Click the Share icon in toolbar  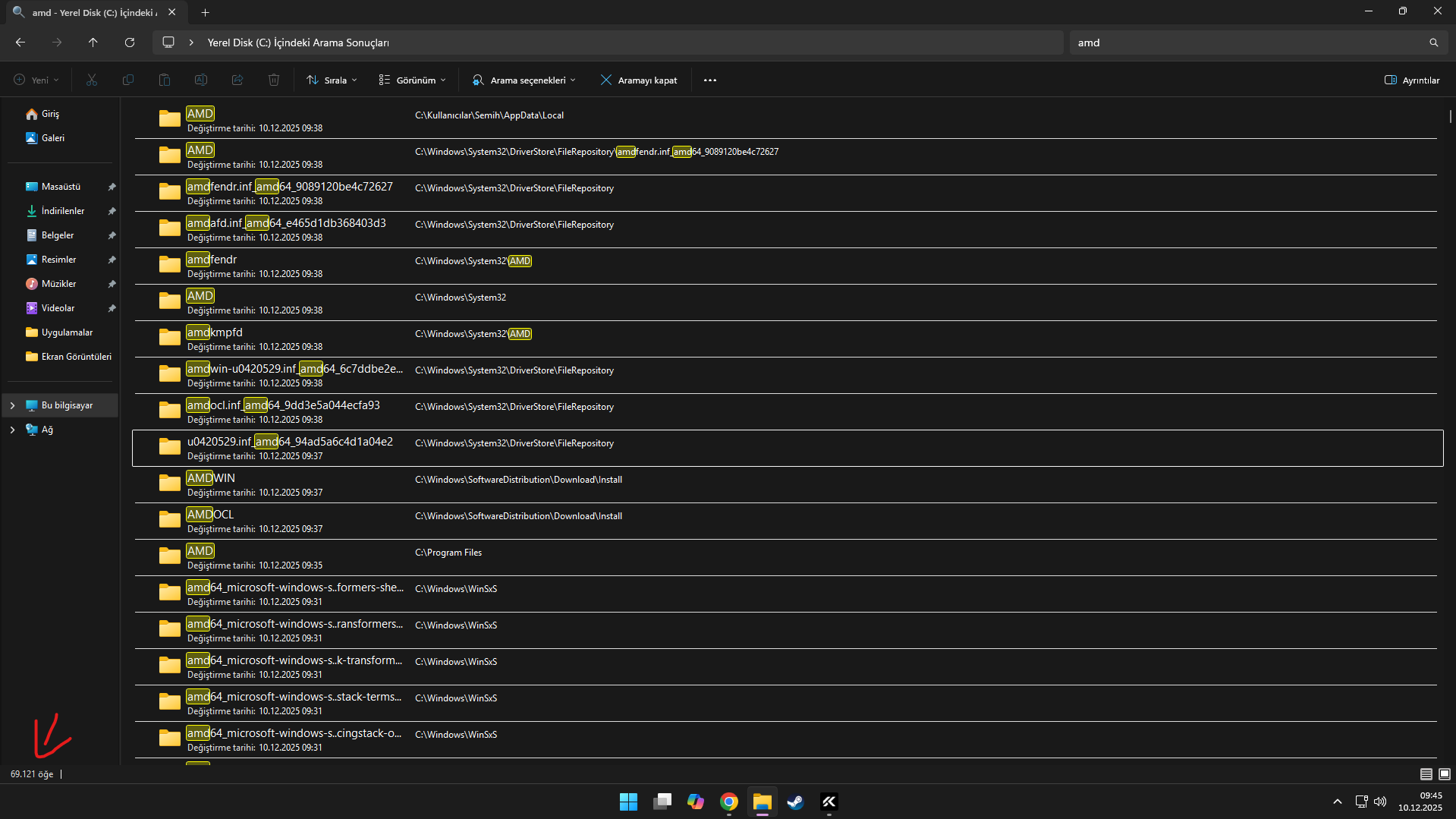pyautogui.click(x=237, y=80)
